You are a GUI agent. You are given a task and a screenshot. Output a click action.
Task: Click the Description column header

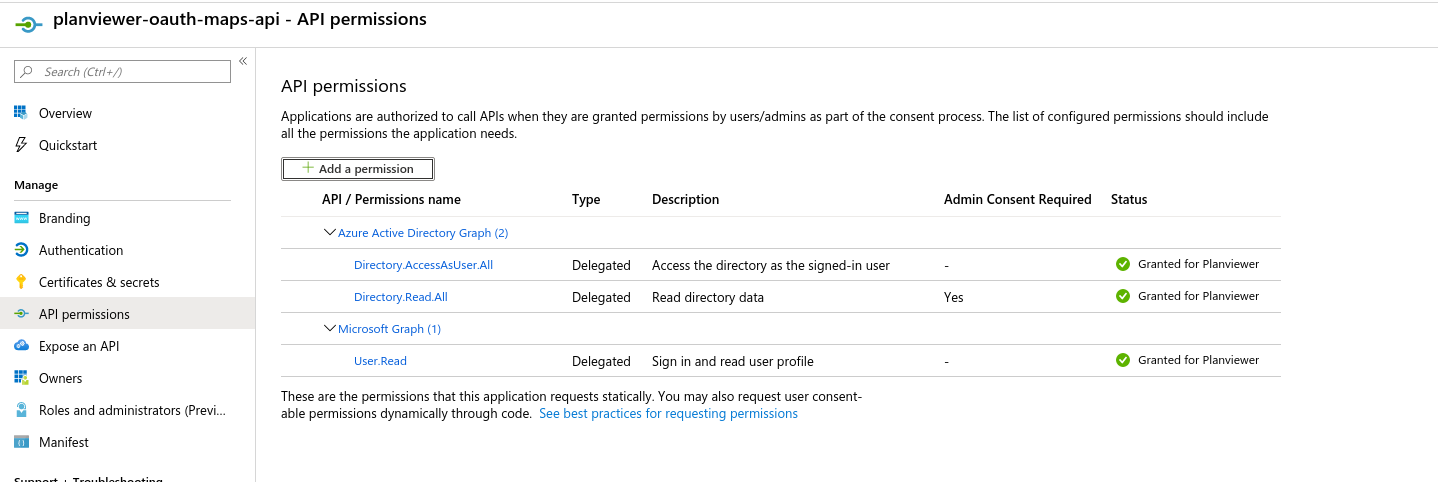pyautogui.click(x=685, y=199)
